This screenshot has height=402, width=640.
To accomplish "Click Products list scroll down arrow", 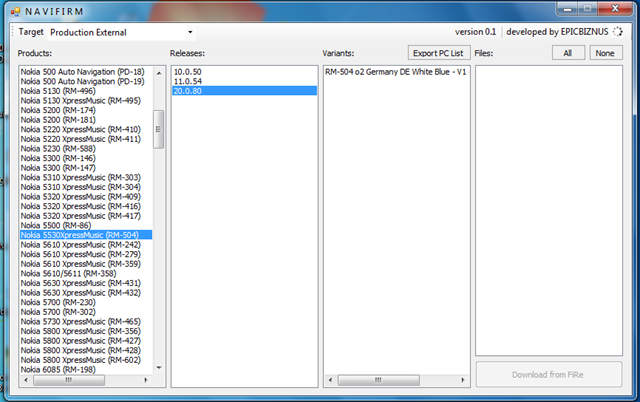I will (x=159, y=368).
